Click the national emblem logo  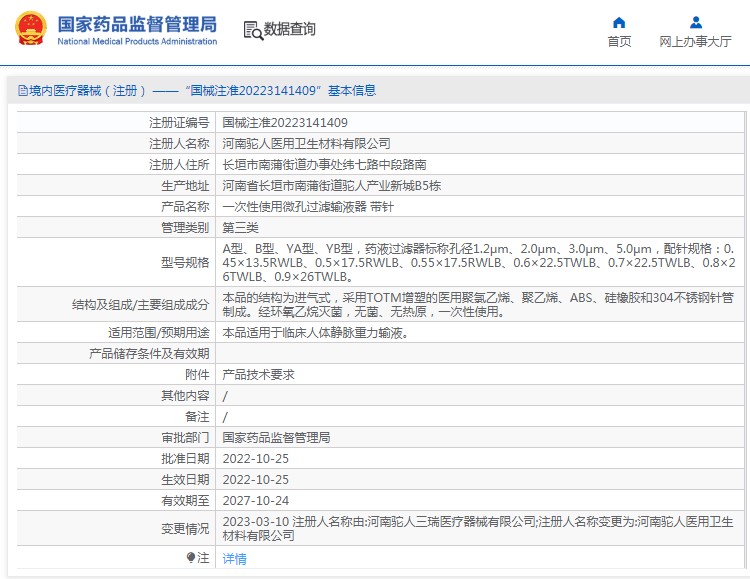(x=31, y=29)
